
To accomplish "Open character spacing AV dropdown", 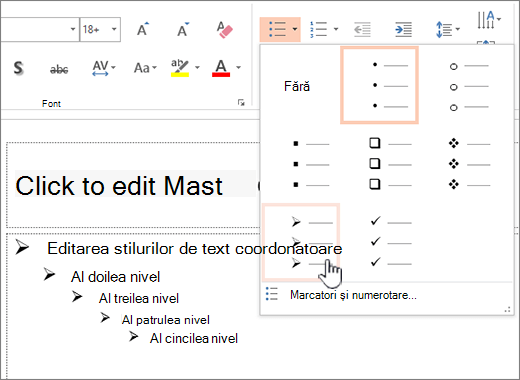I will point(104,68).
